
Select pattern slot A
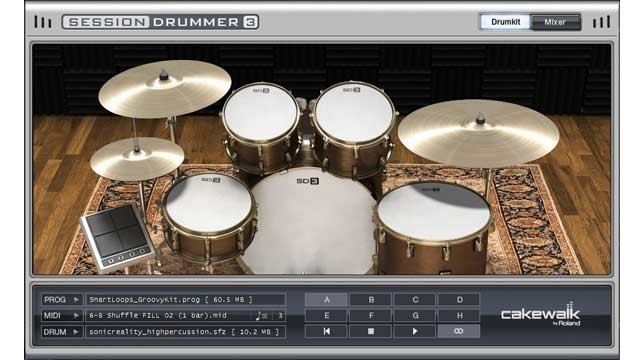click(x=326, y=300)
